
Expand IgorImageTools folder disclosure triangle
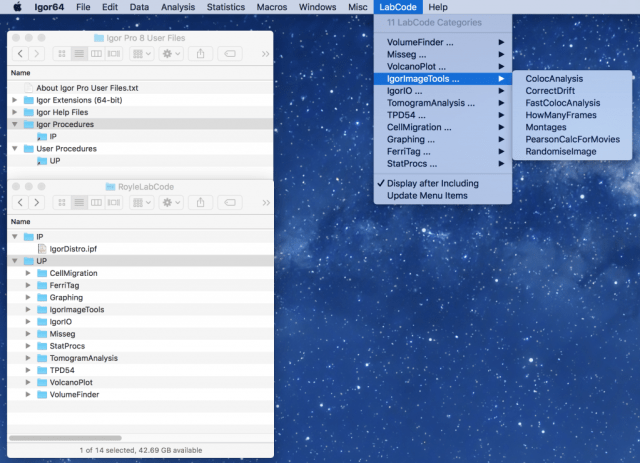tap(28, 309)
